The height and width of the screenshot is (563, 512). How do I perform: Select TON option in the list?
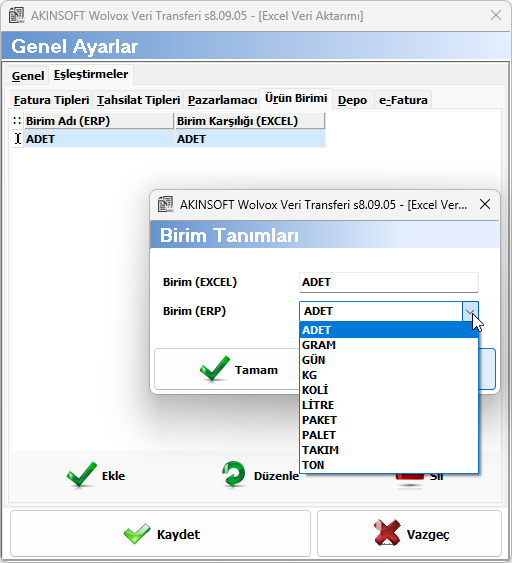click(x=388, y=465)
